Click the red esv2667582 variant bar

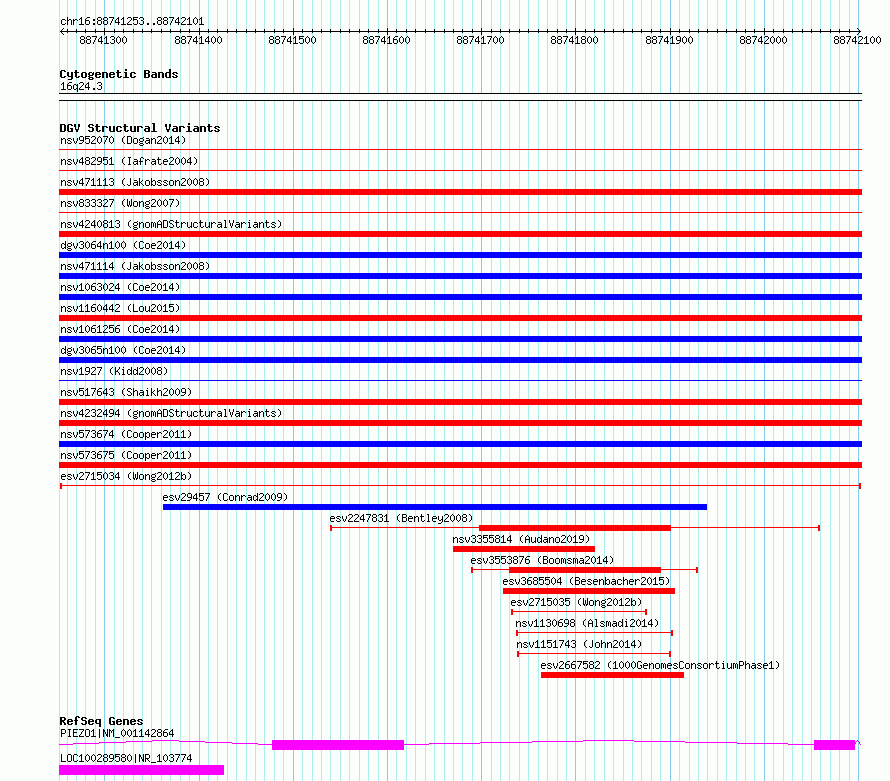pyautogui.click(x=612, y=675)
